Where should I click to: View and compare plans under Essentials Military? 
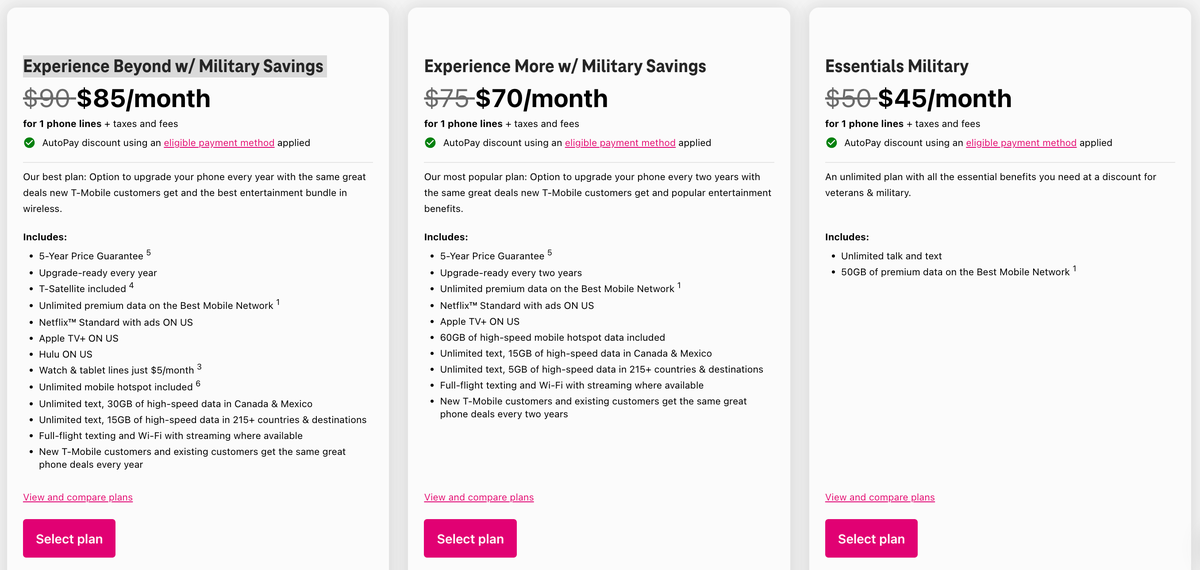coord(880,497)
